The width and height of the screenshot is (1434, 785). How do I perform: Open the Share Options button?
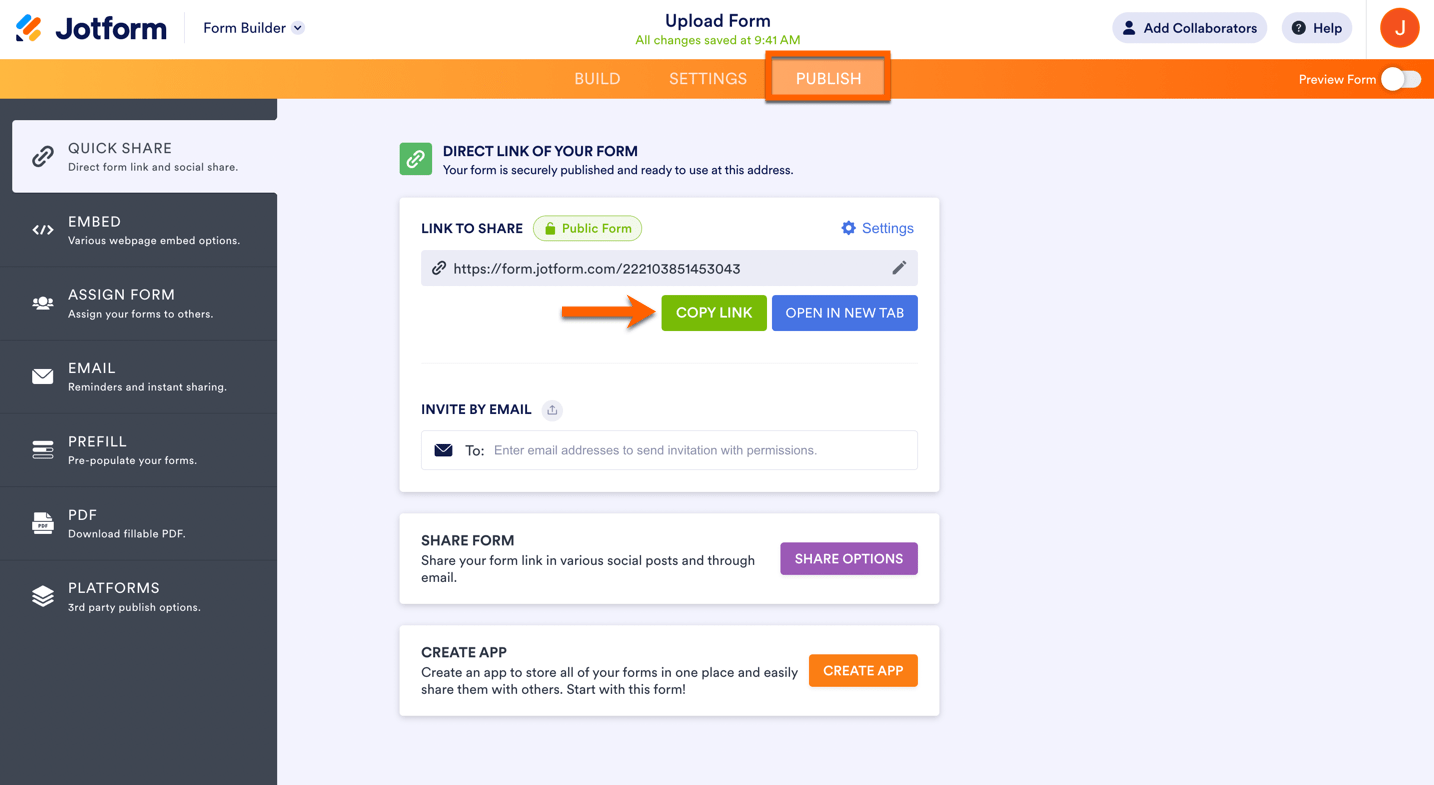(848, 559)
